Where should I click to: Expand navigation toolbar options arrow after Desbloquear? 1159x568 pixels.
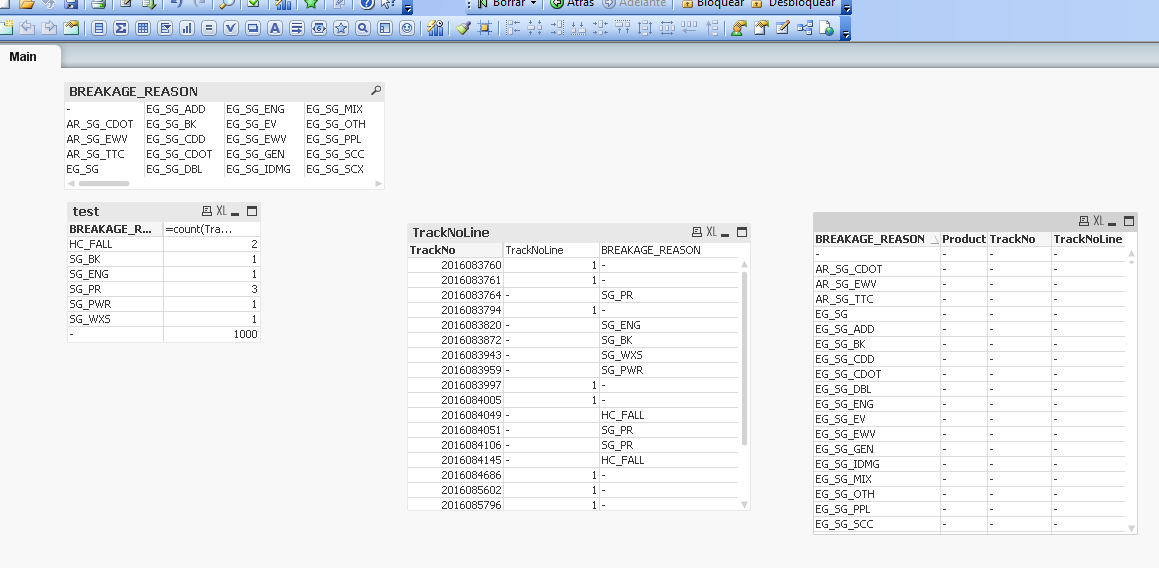click(x=847, y=7)
